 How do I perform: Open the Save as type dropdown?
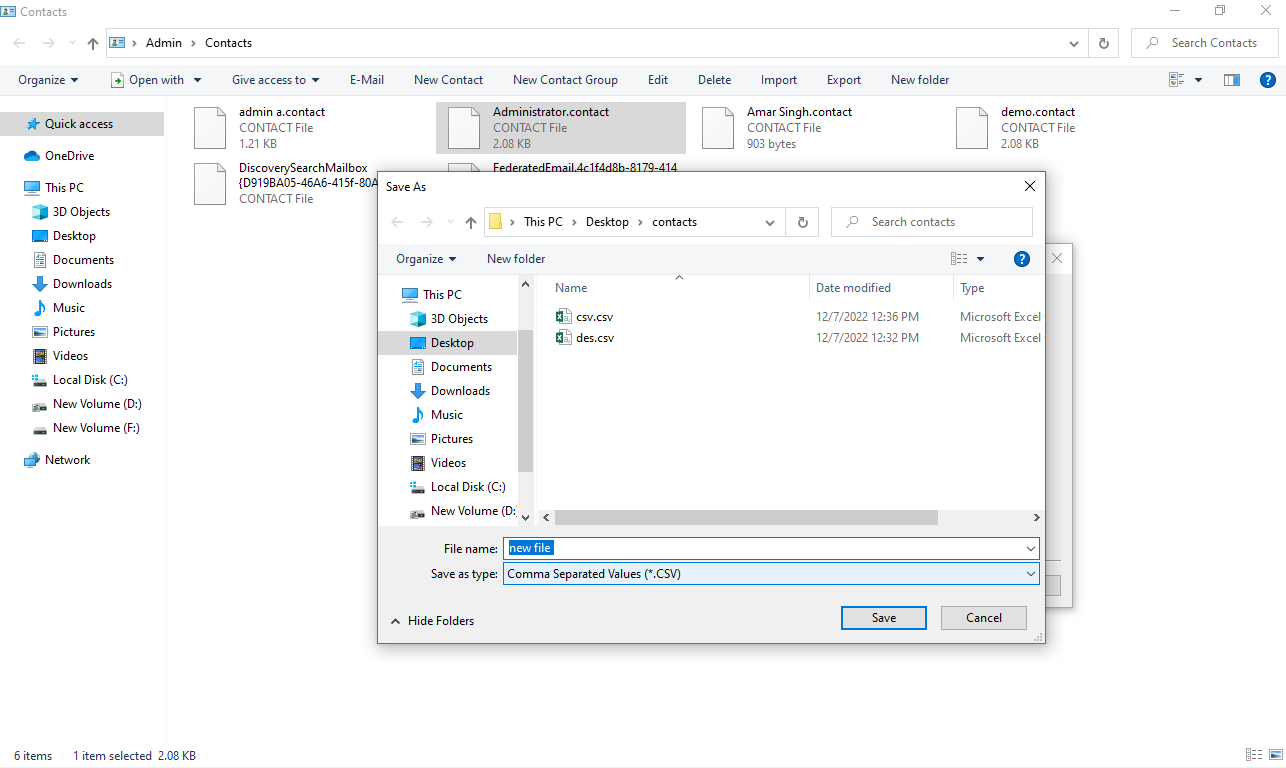pyautogui.click(x=771, y=574)
